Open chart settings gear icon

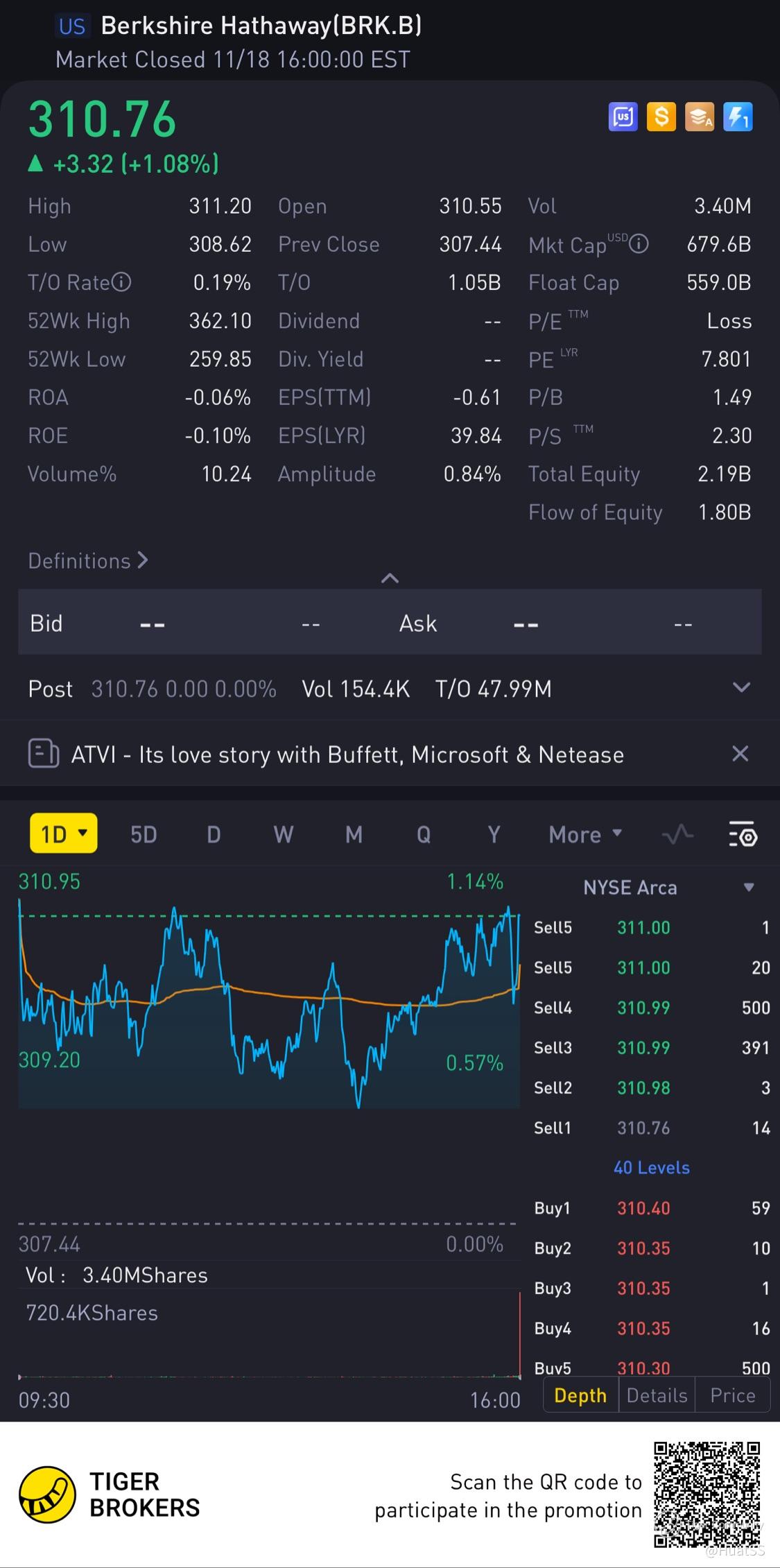[743, 834]
